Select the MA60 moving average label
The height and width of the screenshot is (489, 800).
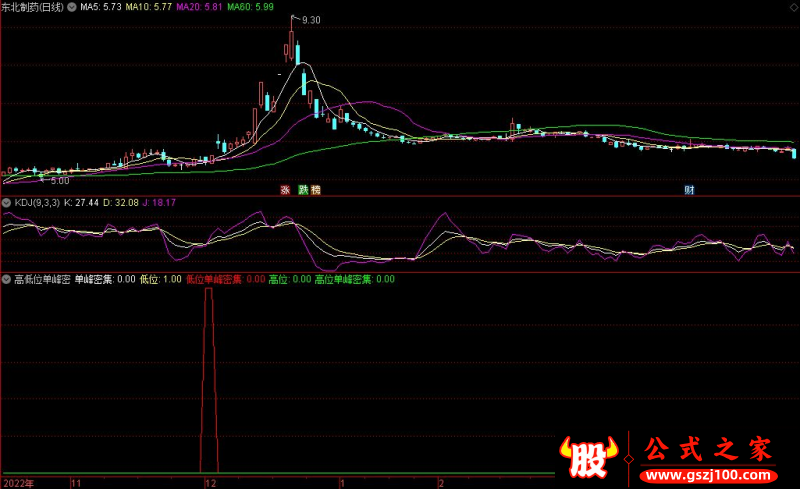(249, 7)
